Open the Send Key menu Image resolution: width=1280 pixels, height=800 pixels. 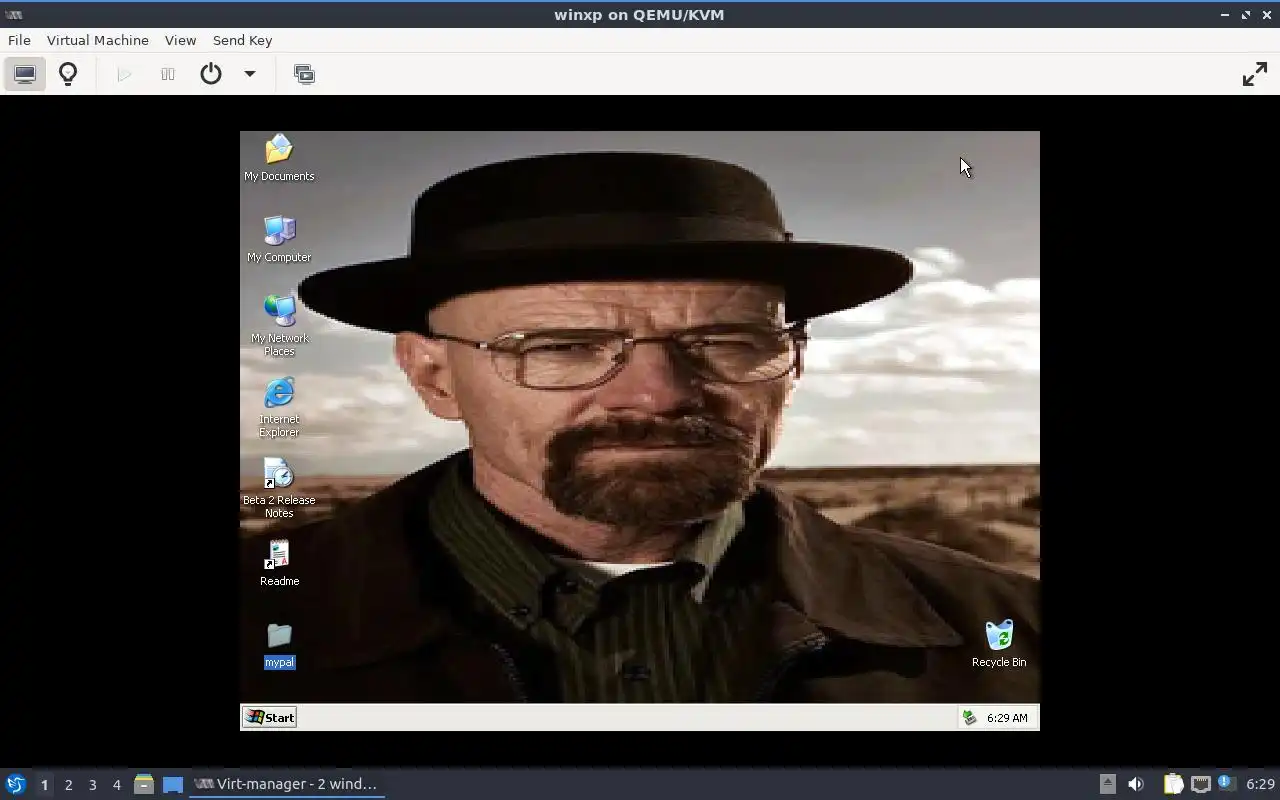click(x=242, y=40)
